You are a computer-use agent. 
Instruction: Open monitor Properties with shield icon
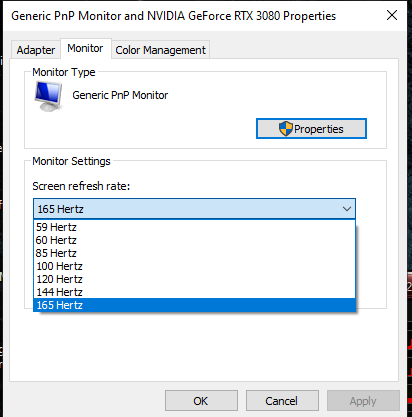point(311,129)
